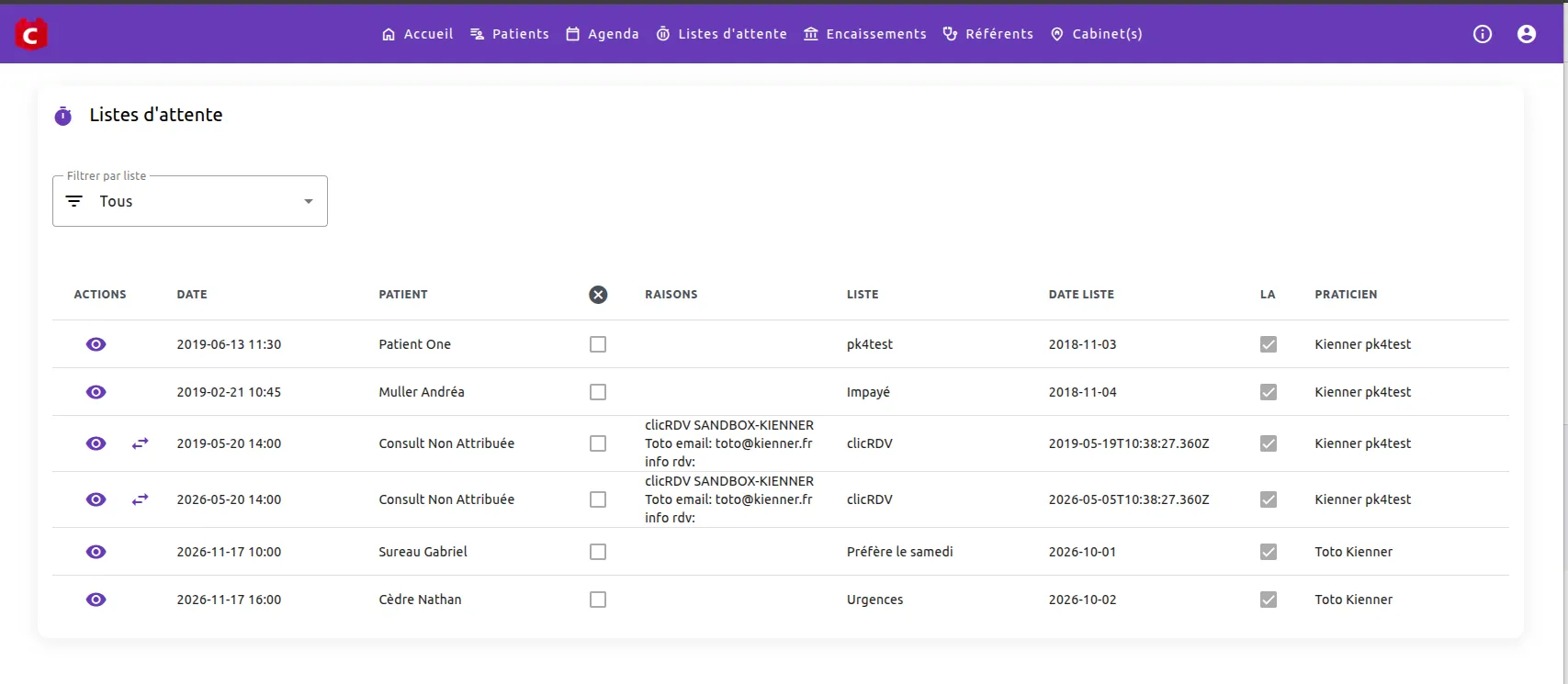
Task: Open the Cabinet(s) menu
Action: (1097, 34)
